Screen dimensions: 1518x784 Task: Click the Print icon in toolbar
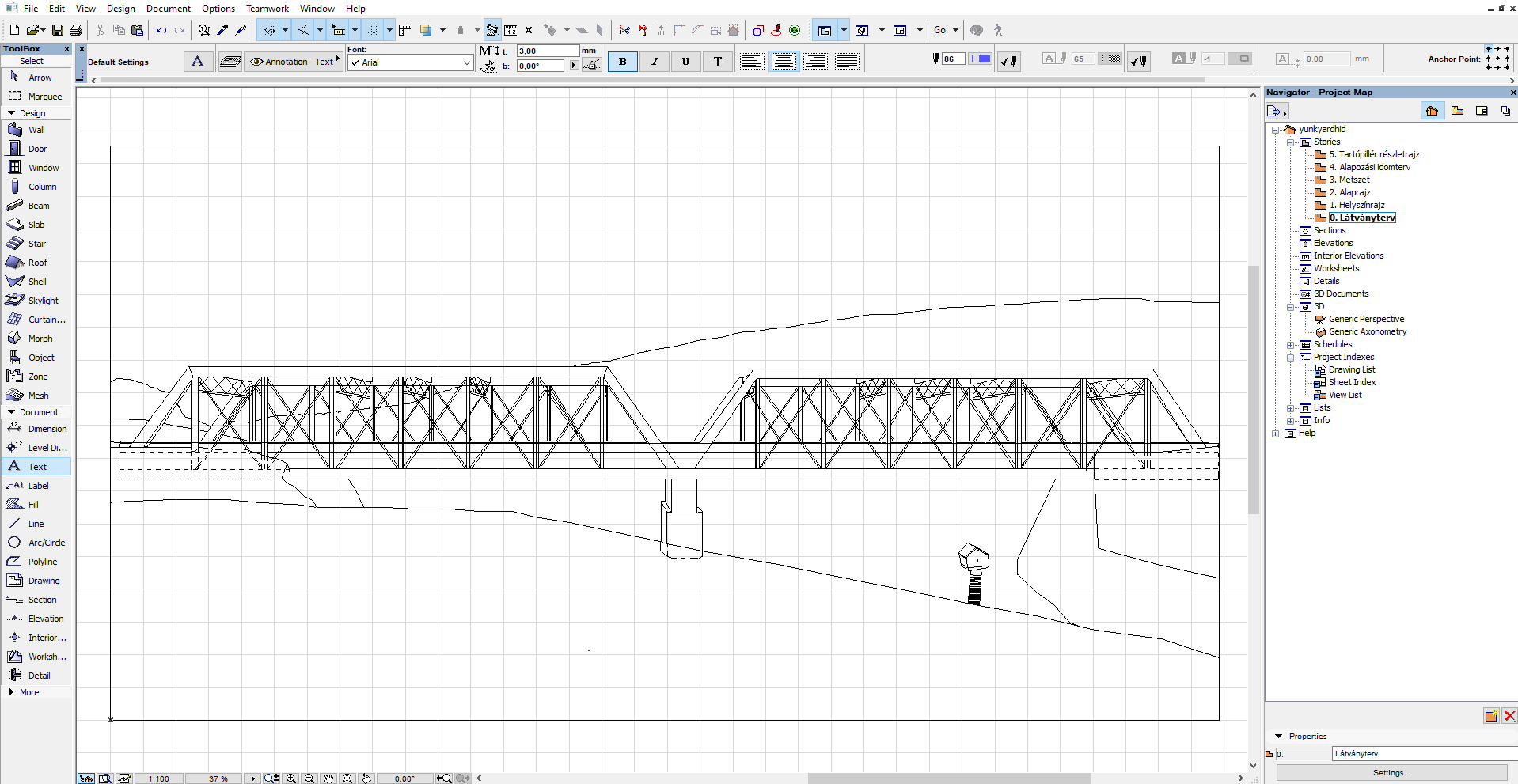coord(76,30)
